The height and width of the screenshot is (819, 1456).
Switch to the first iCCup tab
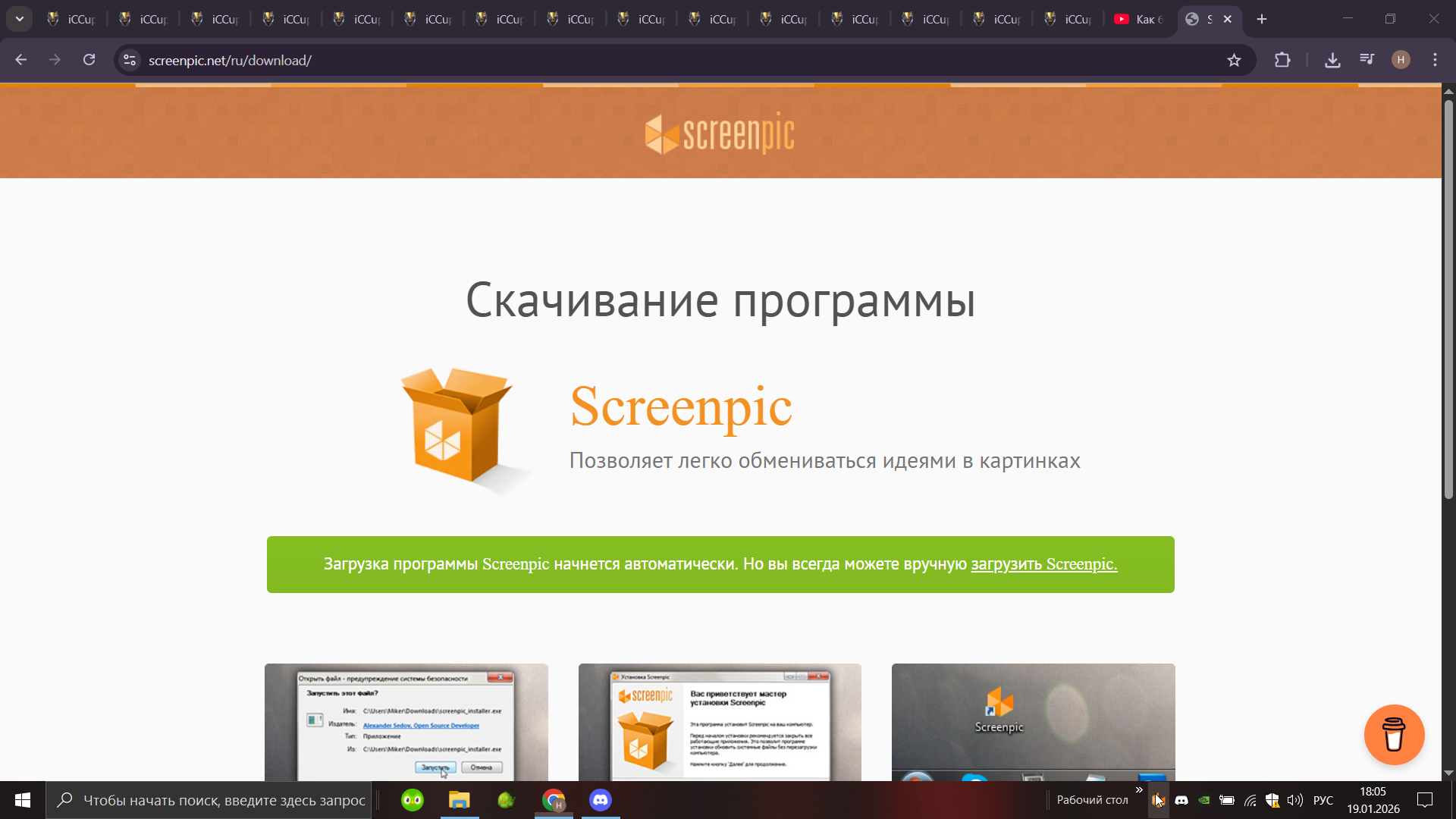[x=72, y=19]
